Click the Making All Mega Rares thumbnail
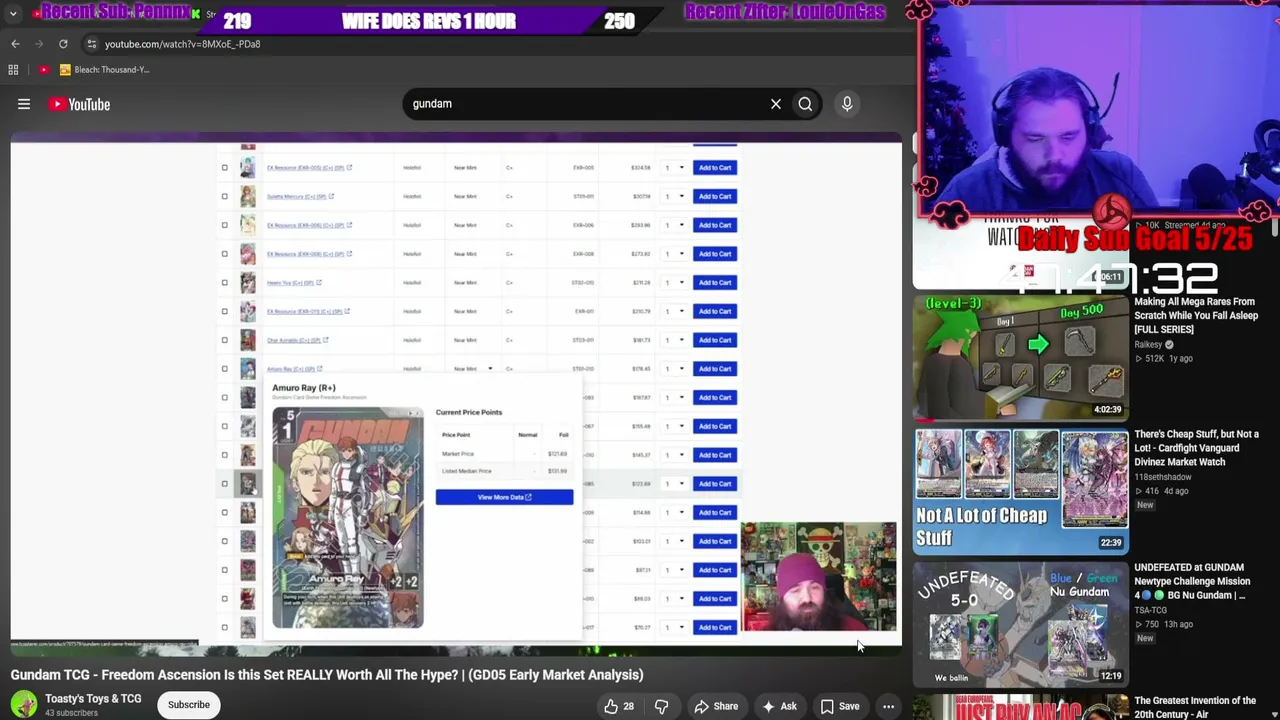1280x720 pixels. (1020, 358)
